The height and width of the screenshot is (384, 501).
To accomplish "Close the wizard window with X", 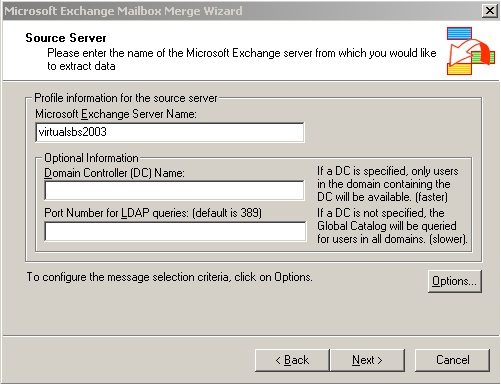I will 490,11.
